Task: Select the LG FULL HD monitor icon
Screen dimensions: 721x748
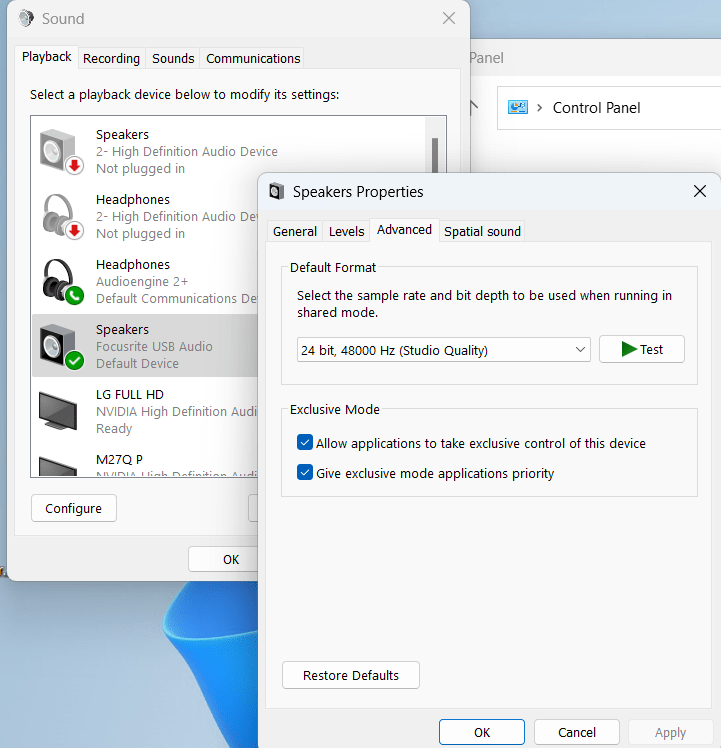Action: pyautogui.click(x=58, y=410)
